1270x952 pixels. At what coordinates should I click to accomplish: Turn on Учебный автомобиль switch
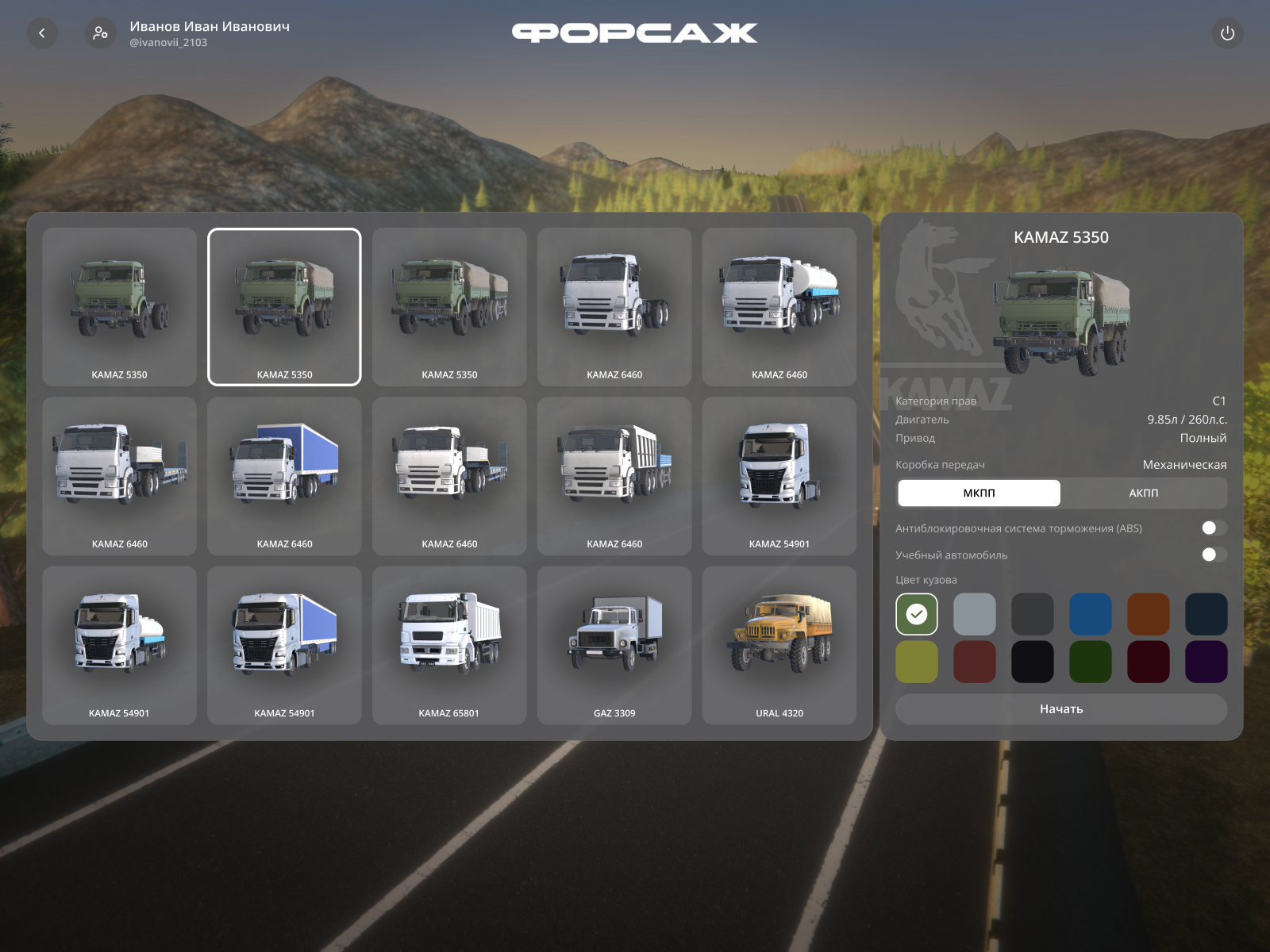point(1213,555)
